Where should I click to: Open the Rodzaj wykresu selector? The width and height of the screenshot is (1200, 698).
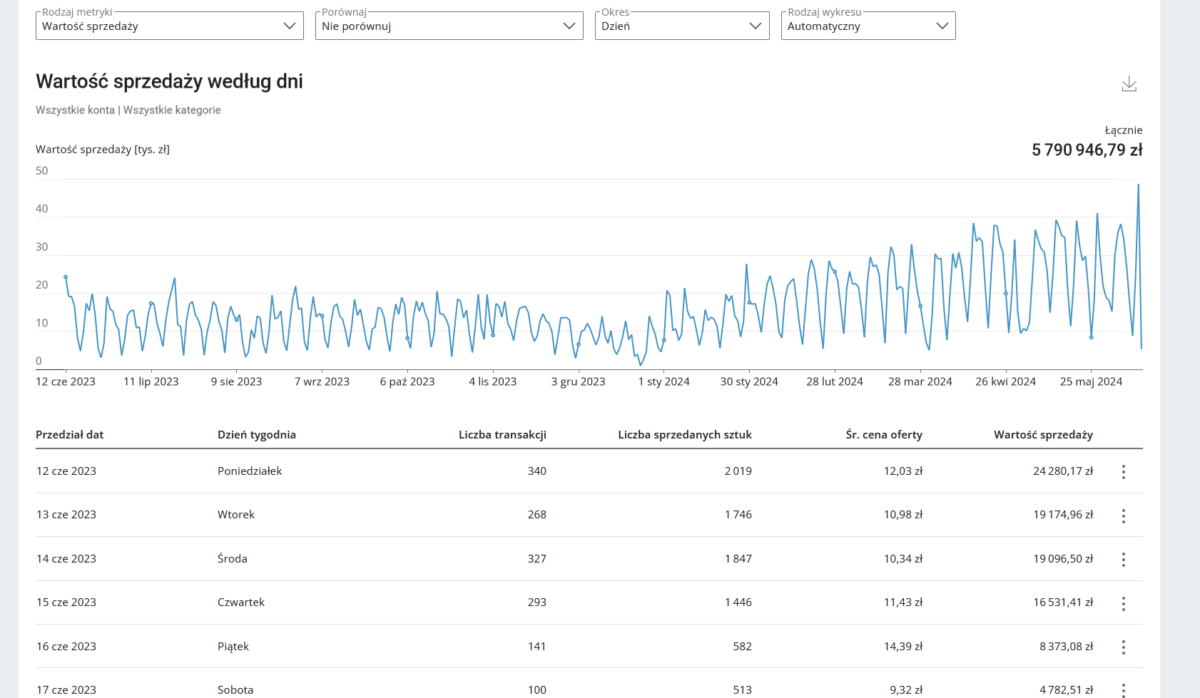tap(867, 26)
